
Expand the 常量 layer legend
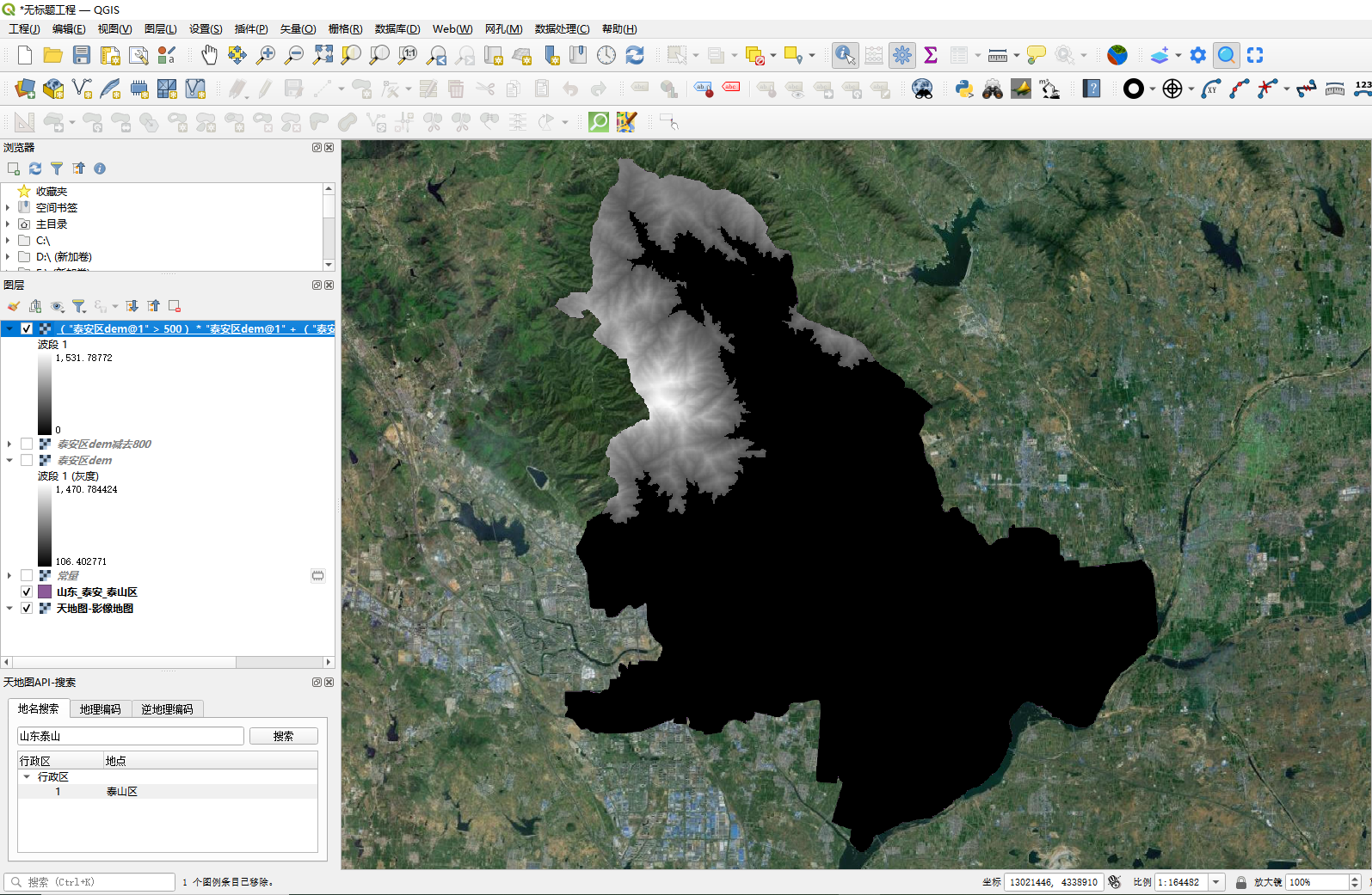pyautogui.click(x=9, y=575)
